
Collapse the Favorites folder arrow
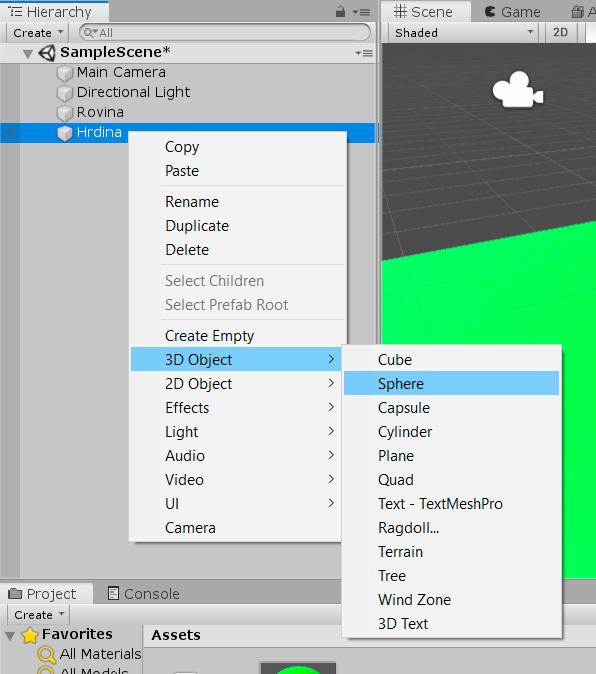click(10, 636)
